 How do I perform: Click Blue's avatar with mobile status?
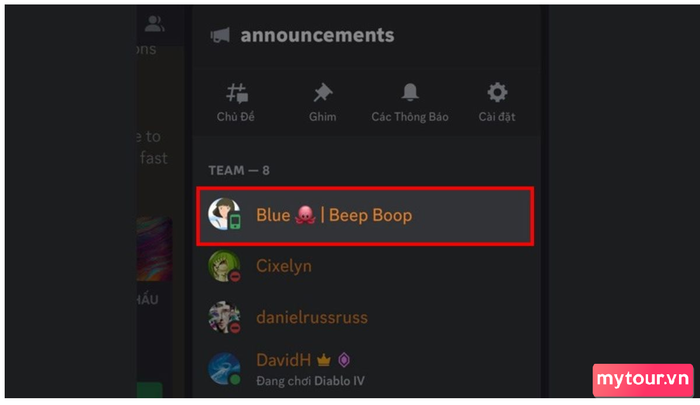(224, 214)
